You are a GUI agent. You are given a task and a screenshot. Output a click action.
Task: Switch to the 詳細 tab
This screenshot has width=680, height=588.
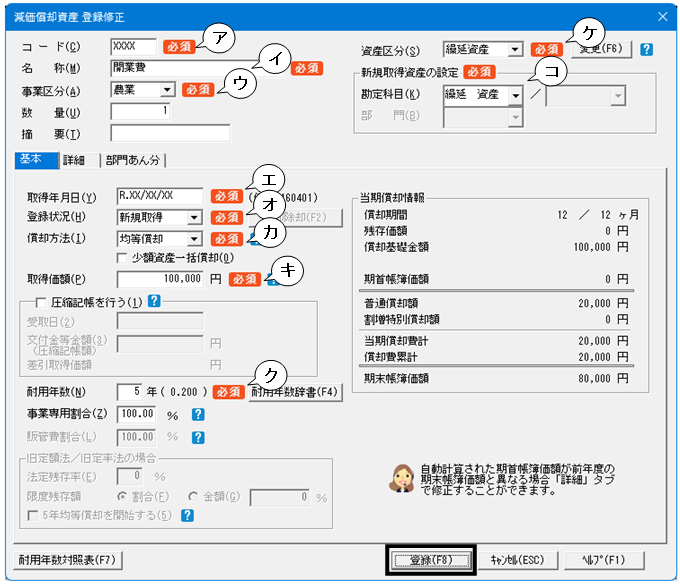tap(73, 160)
